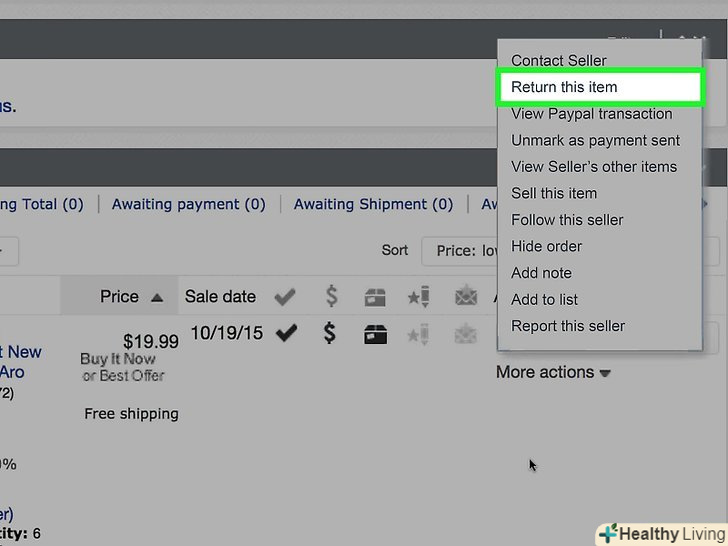Click the dollar sign column header icon

point(331,297)
